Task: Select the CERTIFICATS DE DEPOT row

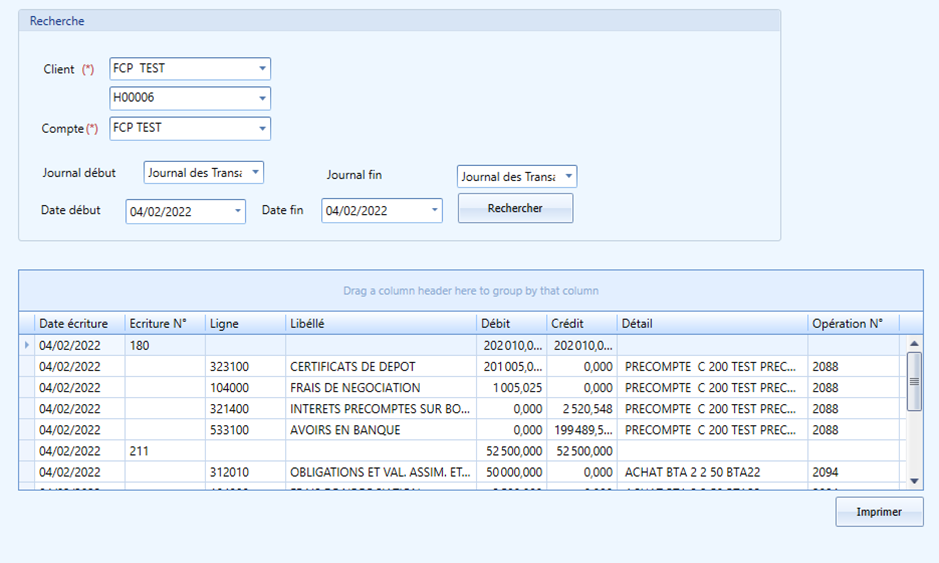Action: (459, 367)
